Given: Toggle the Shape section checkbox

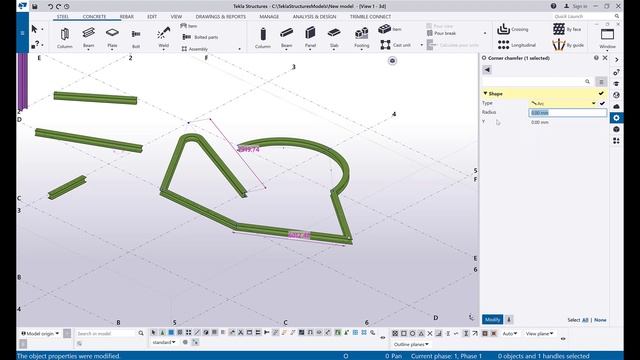Looking at the screenshot, I should [x=601, y=93].
